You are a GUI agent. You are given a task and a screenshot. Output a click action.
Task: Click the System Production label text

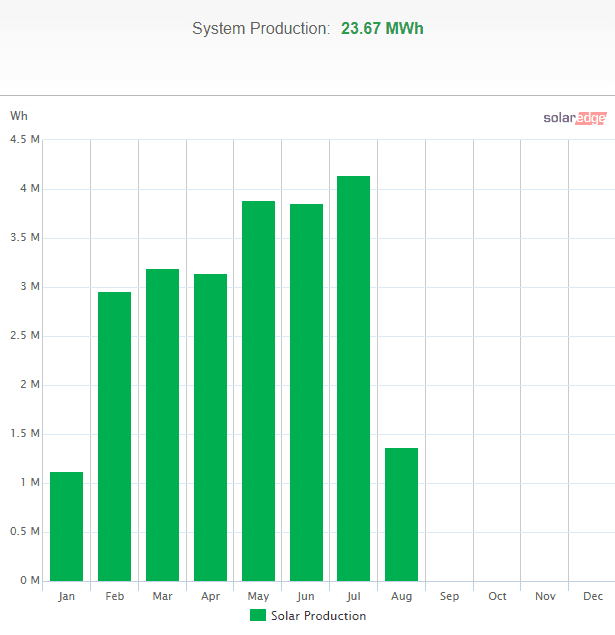click(x=261, y=29)
